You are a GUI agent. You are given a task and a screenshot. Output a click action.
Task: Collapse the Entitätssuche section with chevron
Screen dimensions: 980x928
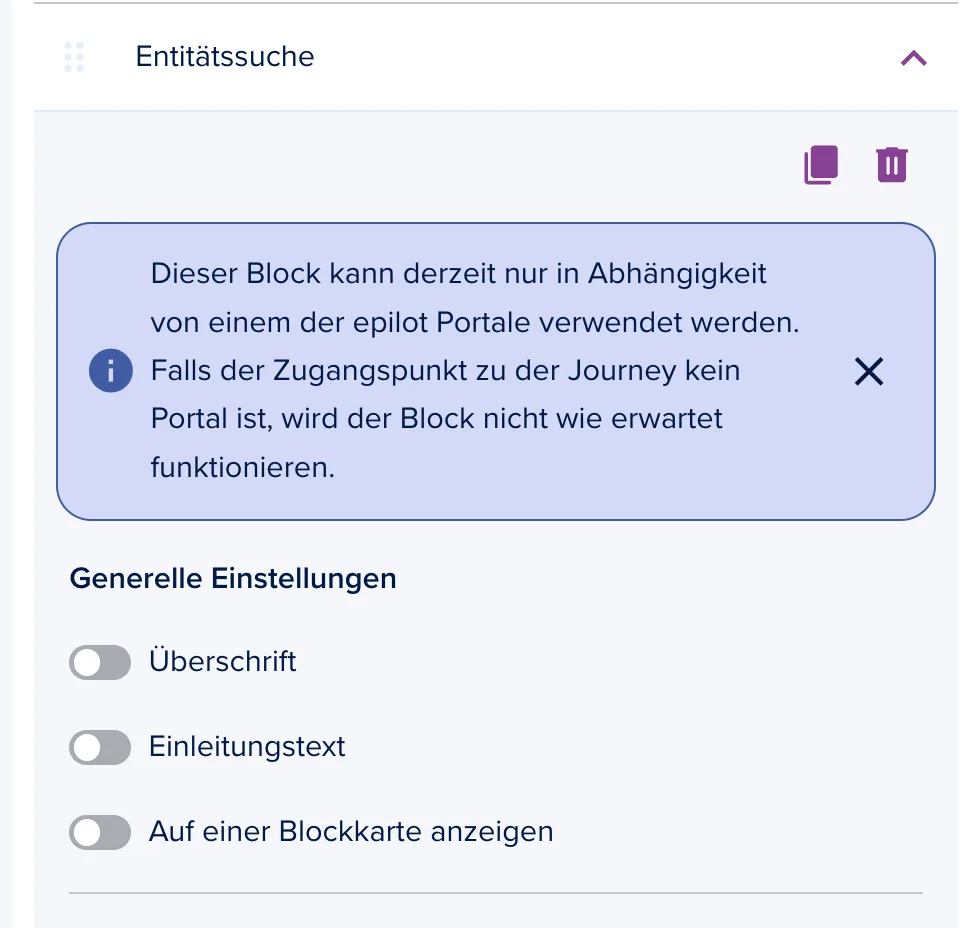pyautogui.click(x=913, y=58)
